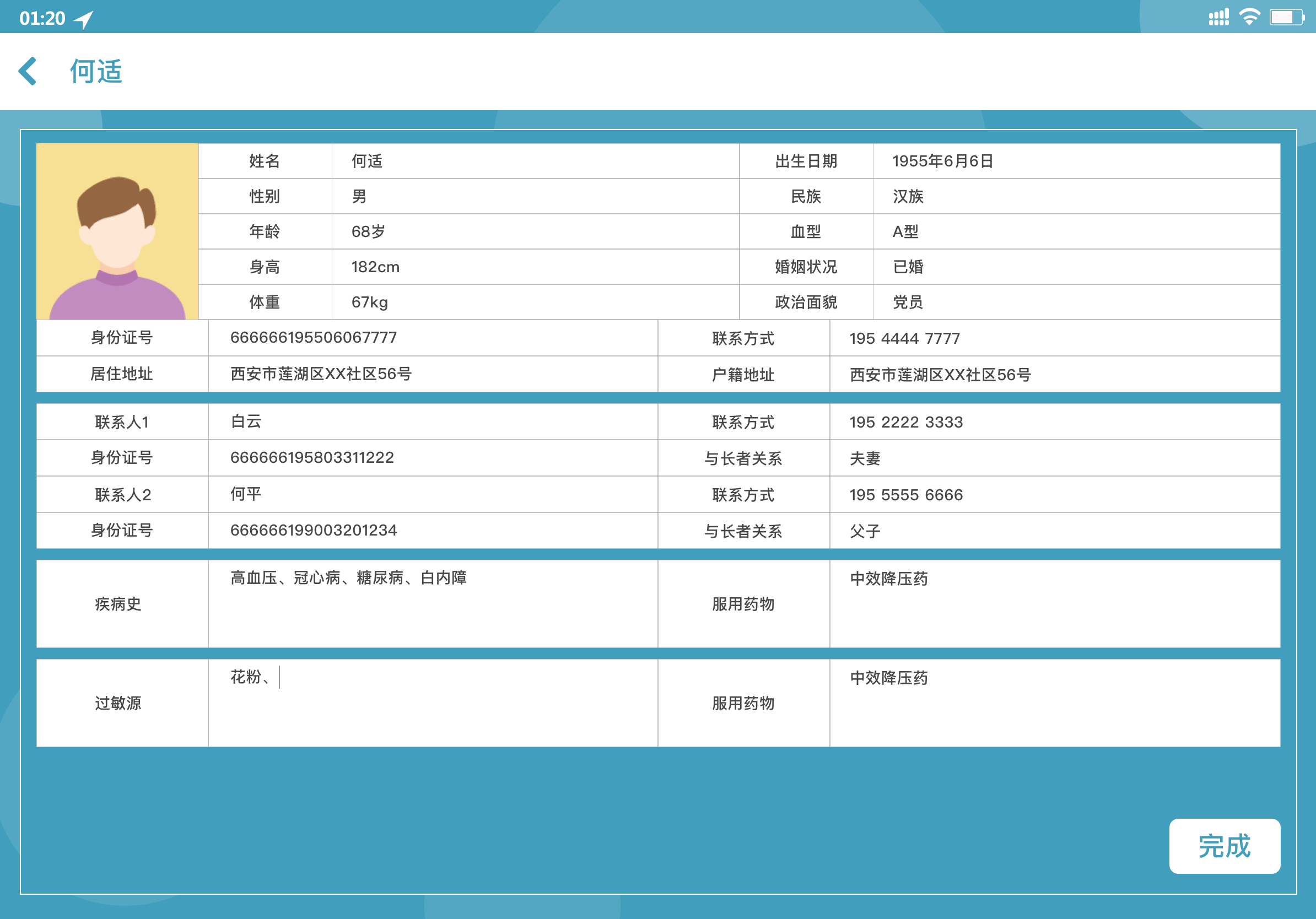Select birth date 1955年6月6日
Image resolution: width=1316 pixels, height=919 pixels.
943,161
